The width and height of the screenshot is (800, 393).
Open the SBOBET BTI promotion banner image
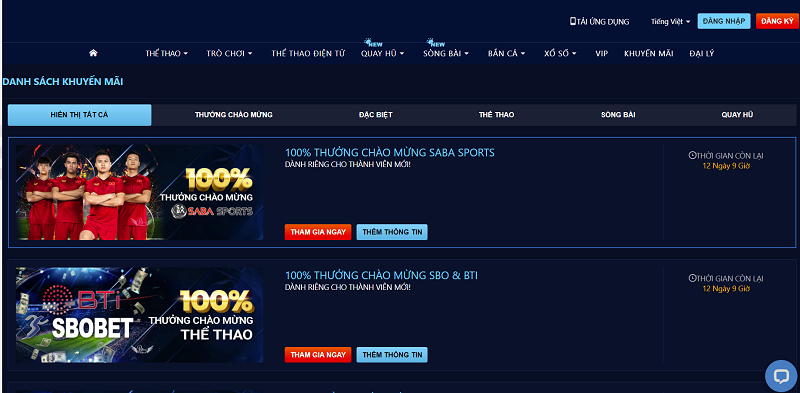coord(139,315)
